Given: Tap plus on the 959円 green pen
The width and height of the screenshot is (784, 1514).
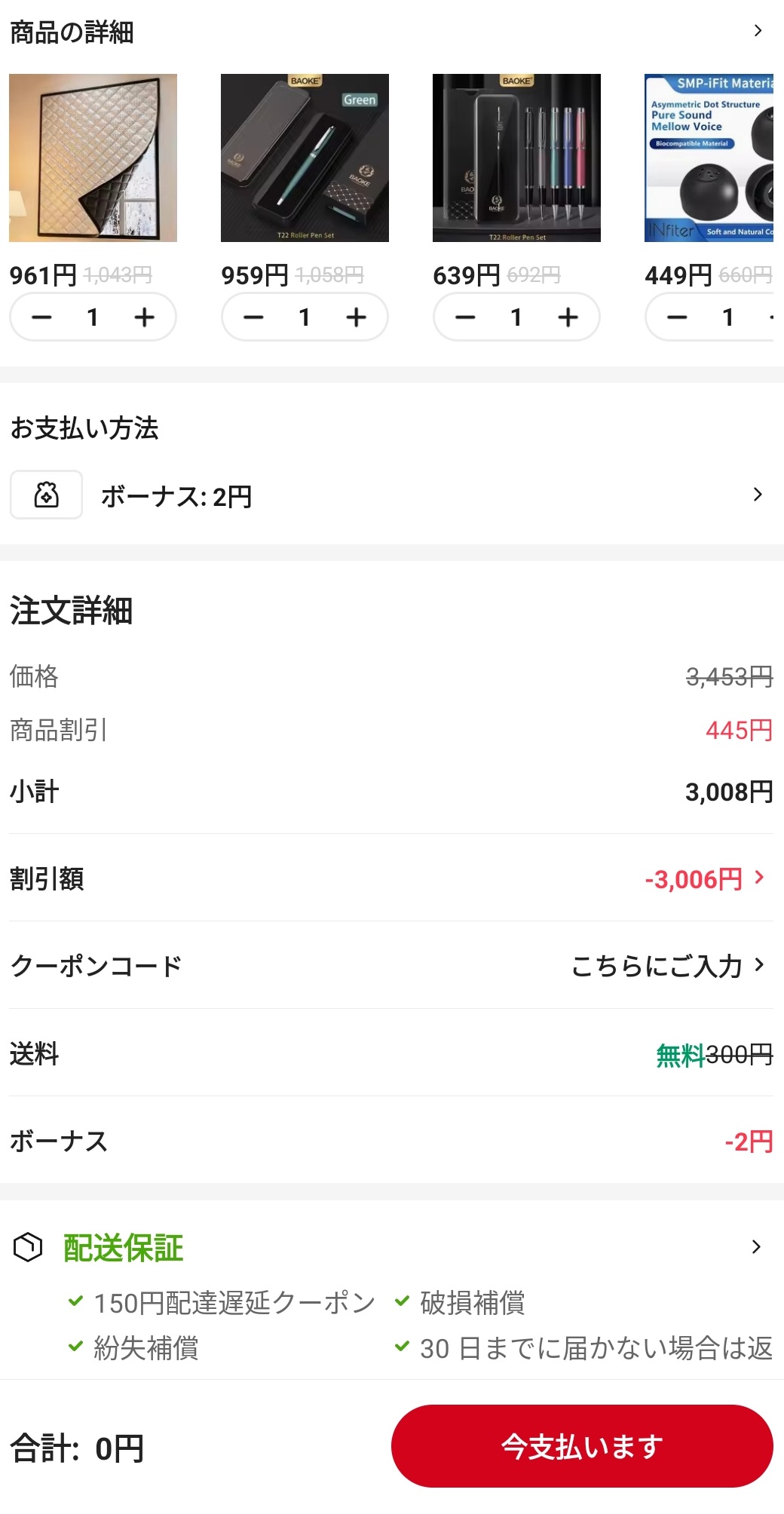Looking at the screenshot, I should [x=356, y=317].
